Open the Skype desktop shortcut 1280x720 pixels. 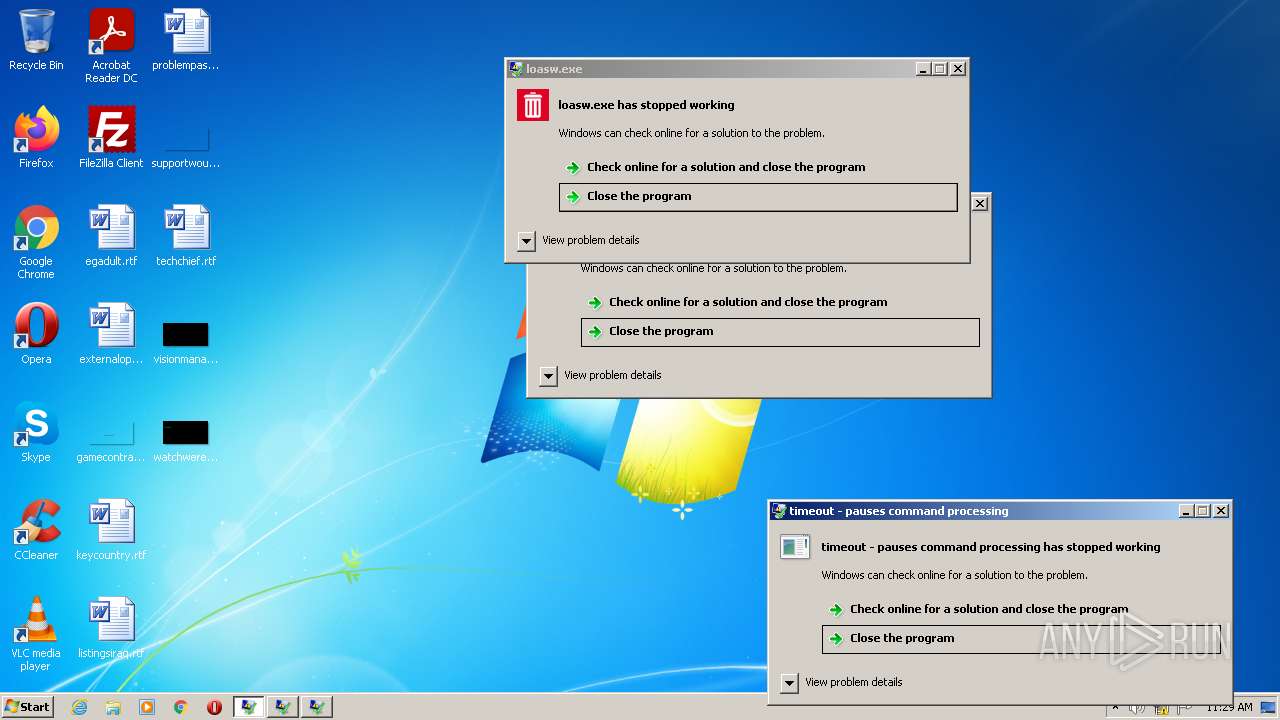[x=36, y=432]
